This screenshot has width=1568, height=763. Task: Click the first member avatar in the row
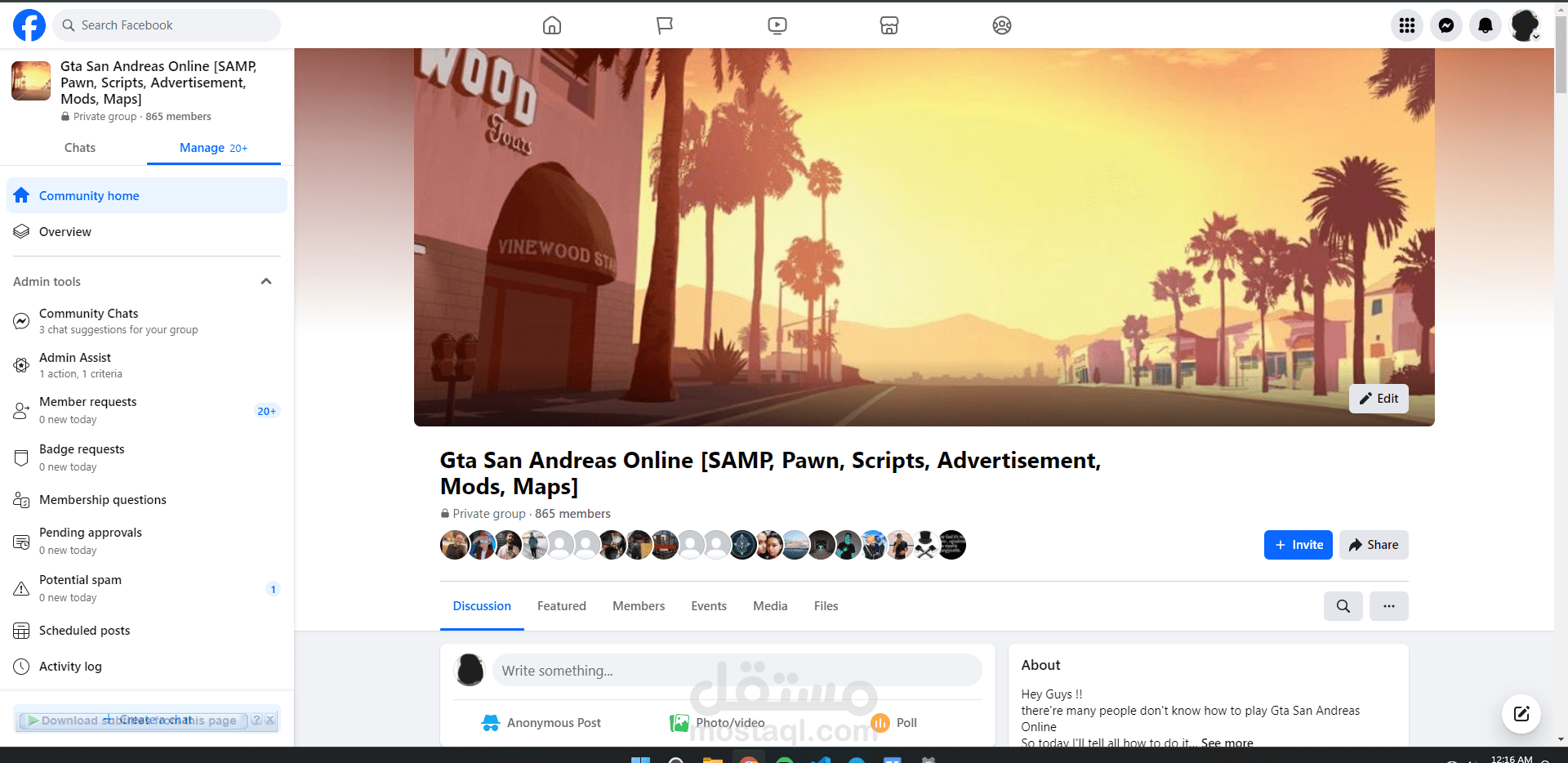[x=455, y=545]
